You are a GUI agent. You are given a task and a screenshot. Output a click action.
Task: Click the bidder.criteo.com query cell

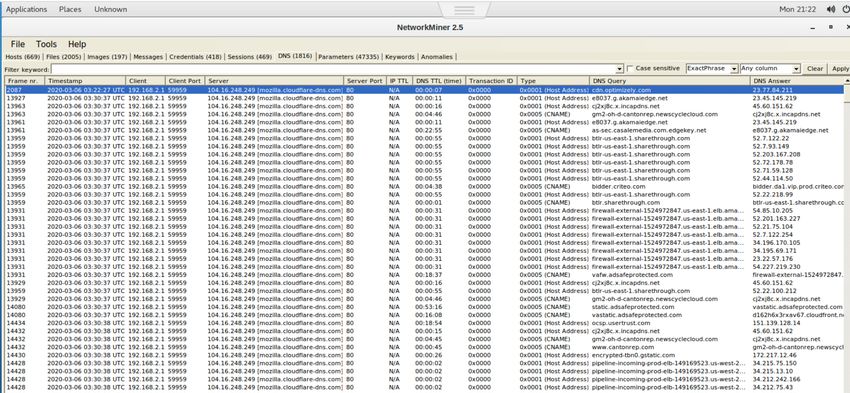tap(619, 186)
